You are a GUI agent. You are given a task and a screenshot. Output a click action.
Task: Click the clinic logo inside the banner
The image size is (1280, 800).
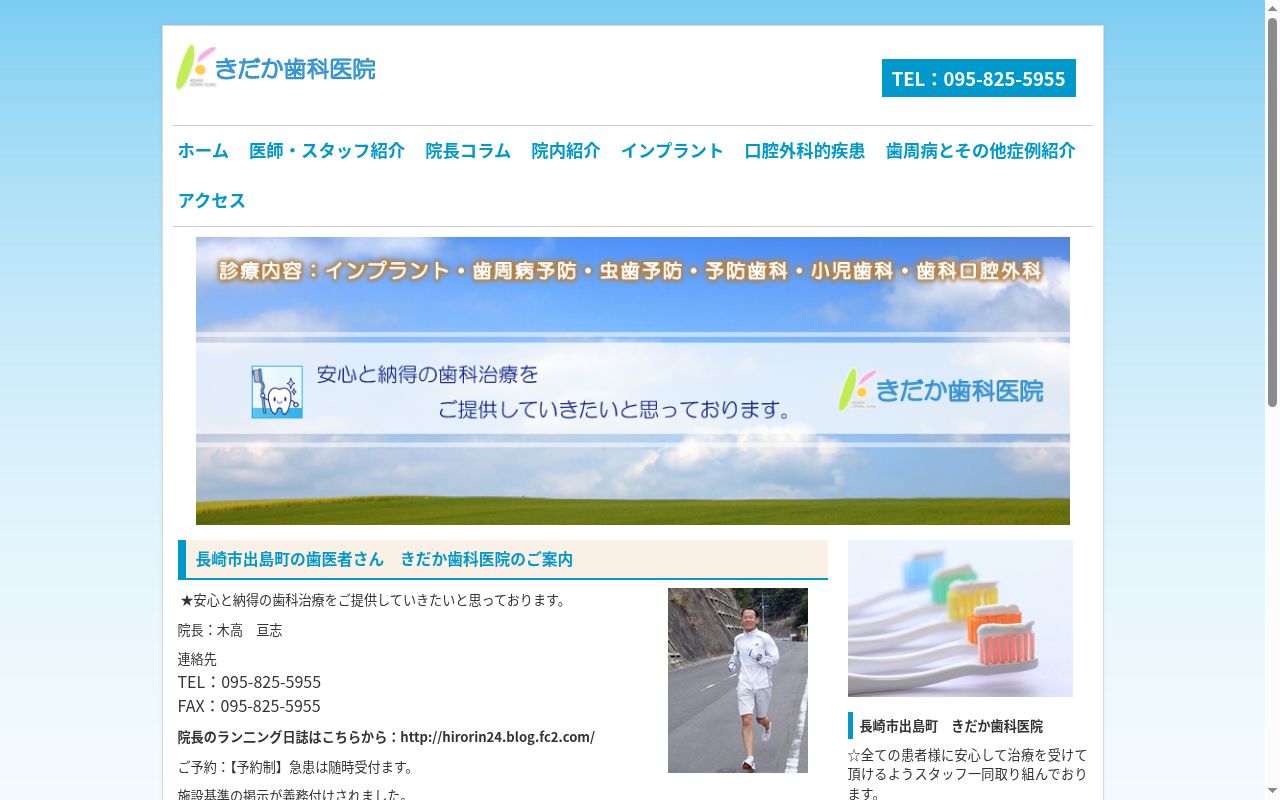(x=940, y=390)
